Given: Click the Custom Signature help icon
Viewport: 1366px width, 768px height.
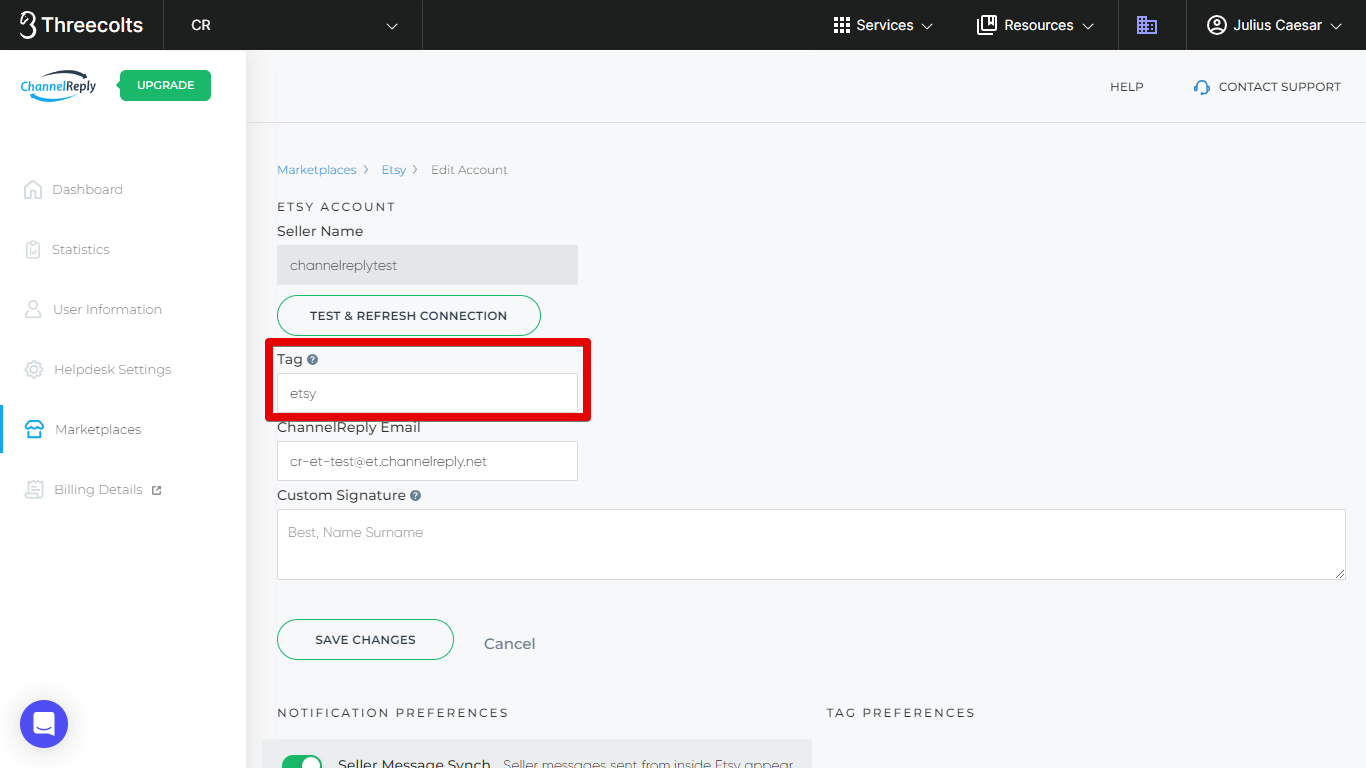Looking at the screenshot, I should point(415,495).
